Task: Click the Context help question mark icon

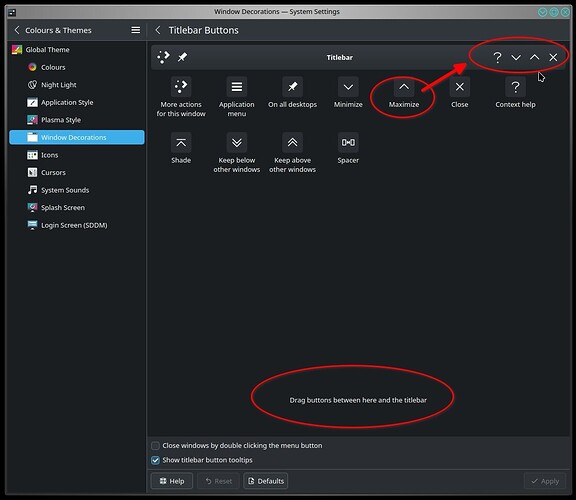Action: coord(515,87)
